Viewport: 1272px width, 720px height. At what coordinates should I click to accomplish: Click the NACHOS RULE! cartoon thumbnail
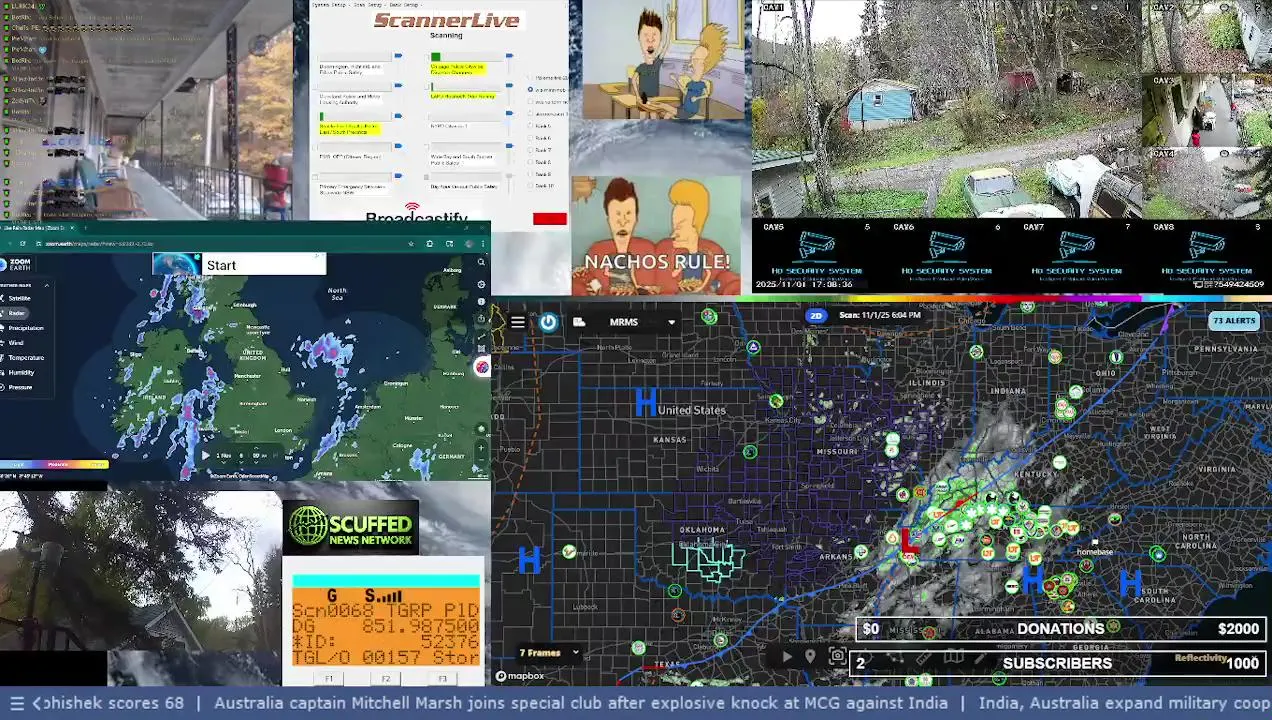tap(657, 236)
